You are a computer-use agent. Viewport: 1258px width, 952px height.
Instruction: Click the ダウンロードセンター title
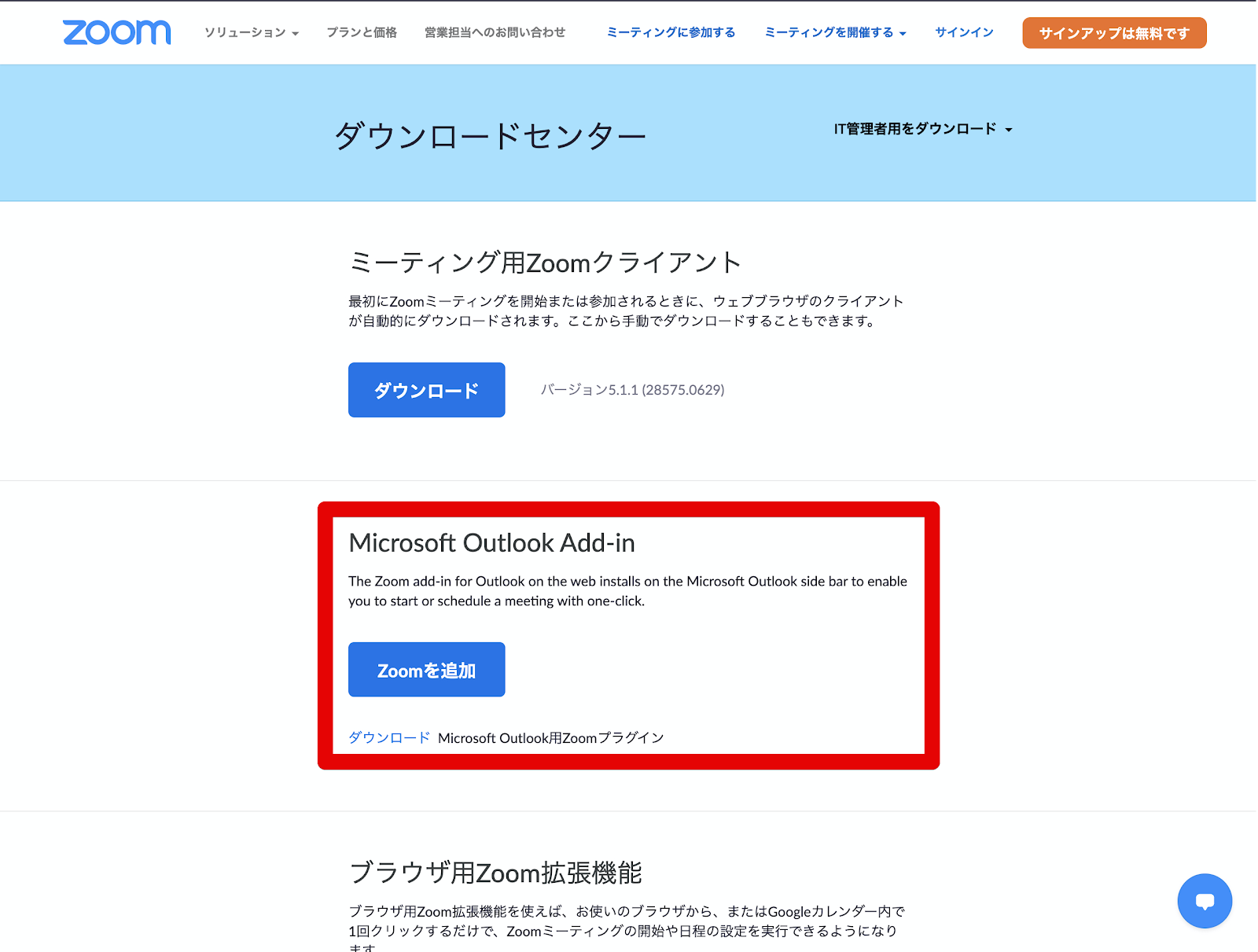(x=490, y=136)
